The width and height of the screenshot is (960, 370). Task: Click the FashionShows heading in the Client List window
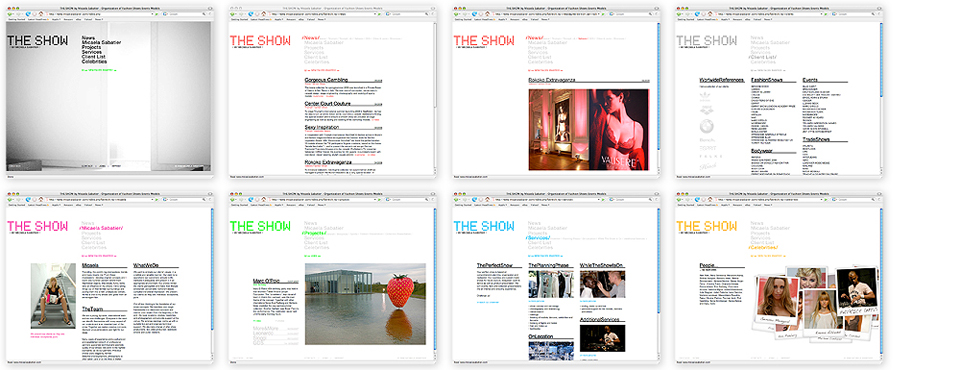click(768, 80)
